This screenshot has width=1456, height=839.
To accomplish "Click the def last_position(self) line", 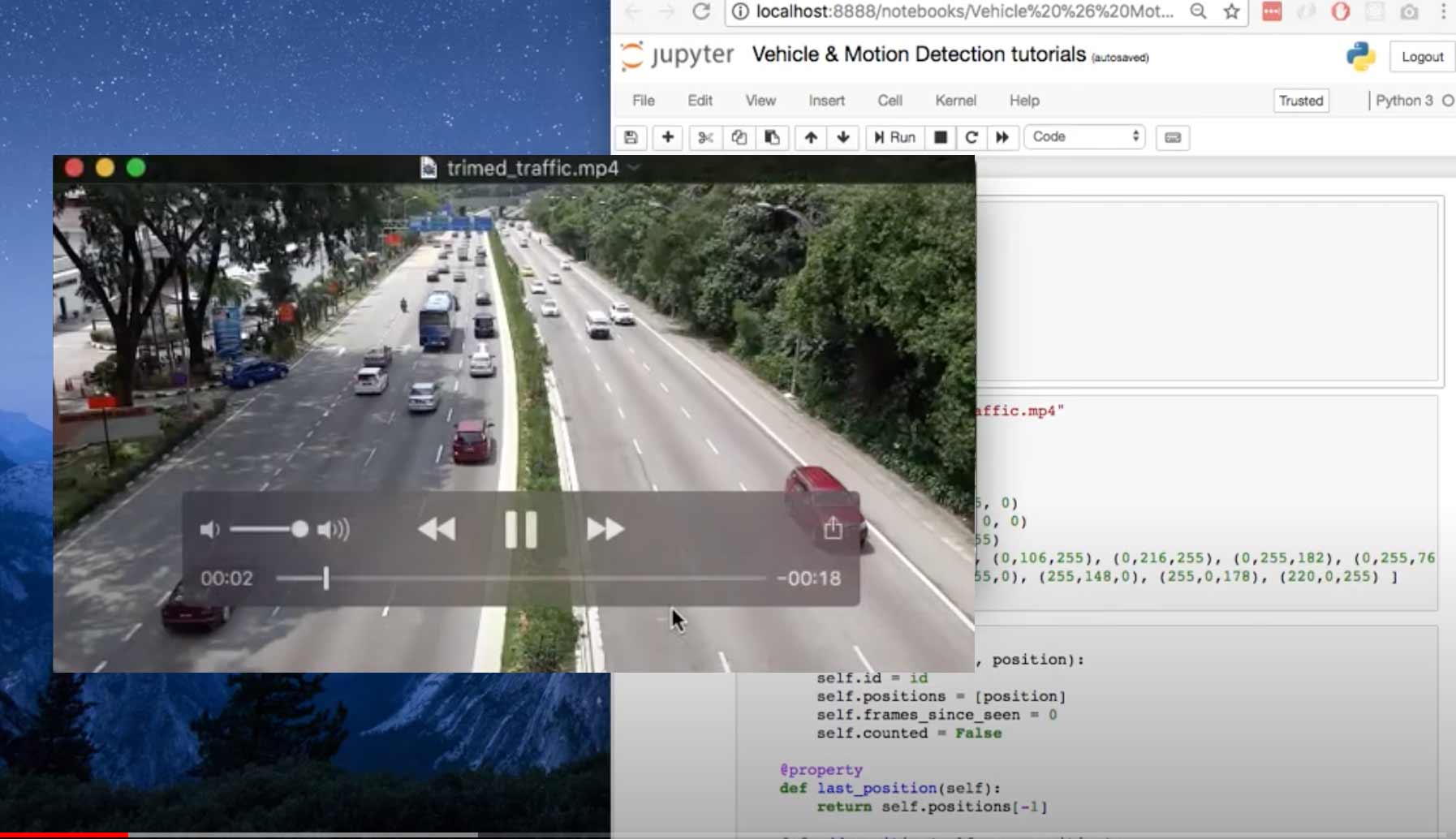I will tap(890, 789).
